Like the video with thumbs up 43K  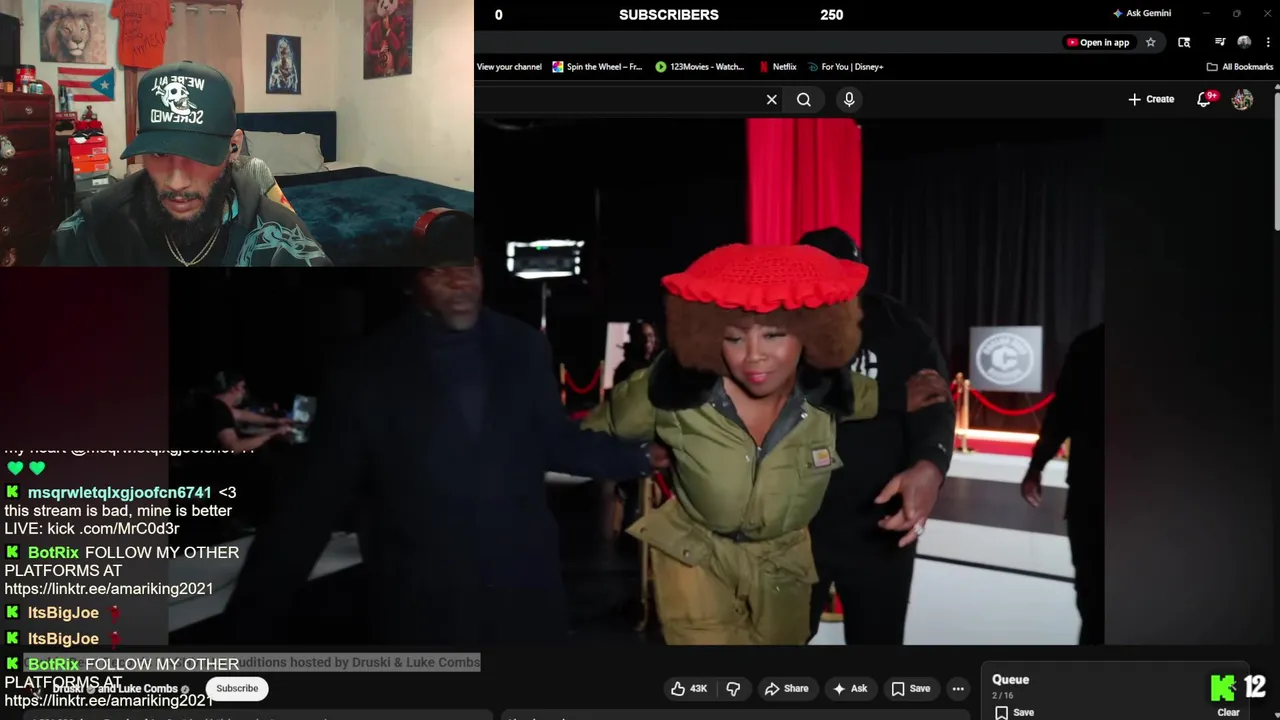689,688
